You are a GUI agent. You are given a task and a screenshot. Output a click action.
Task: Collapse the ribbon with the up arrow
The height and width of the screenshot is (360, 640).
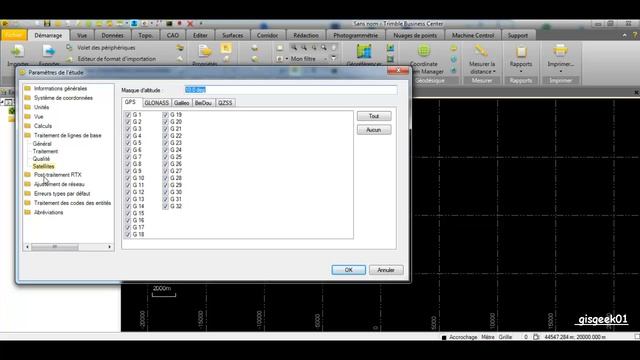624,36
